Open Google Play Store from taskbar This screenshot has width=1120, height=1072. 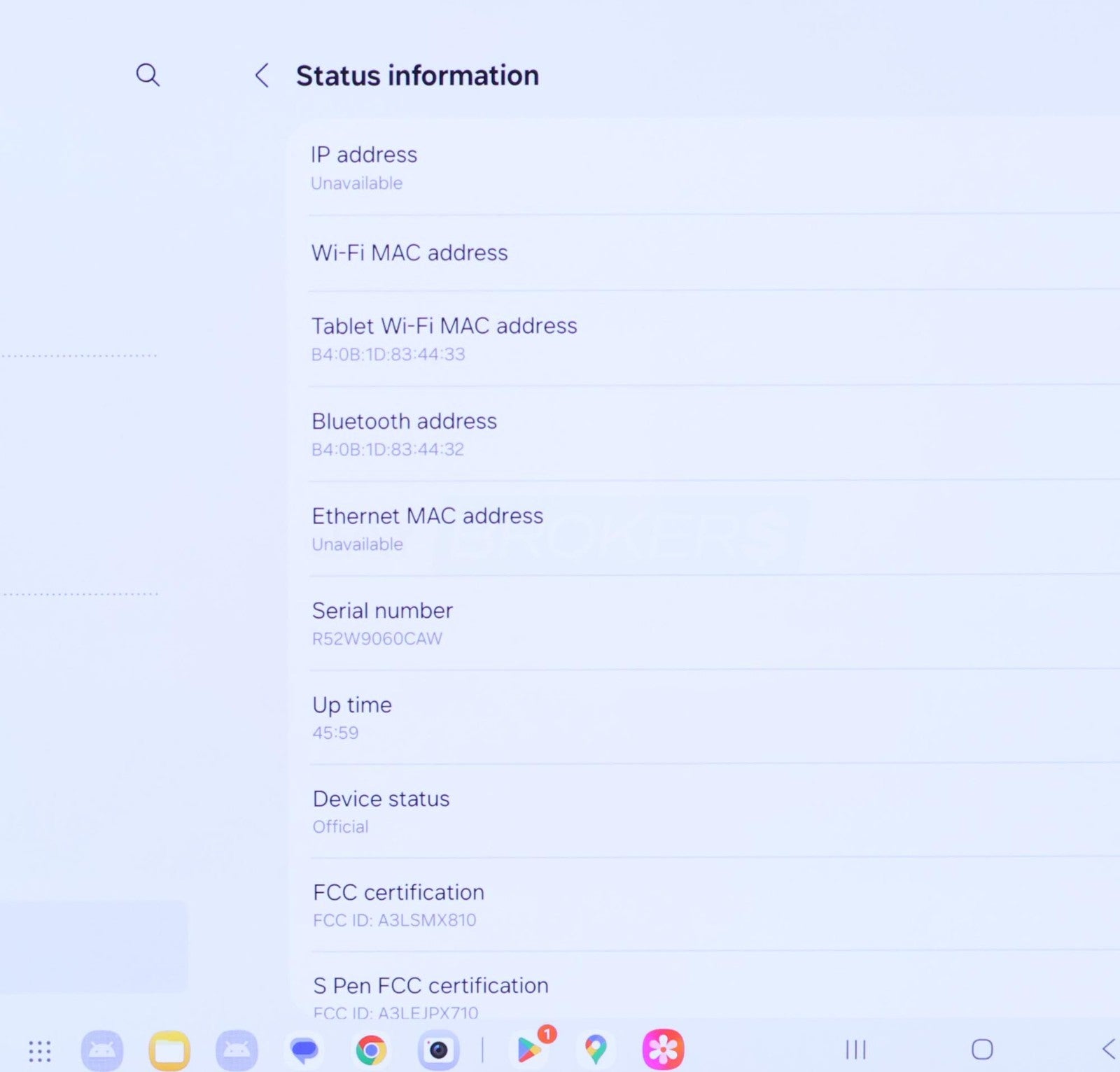click(x=530, y=1050)
